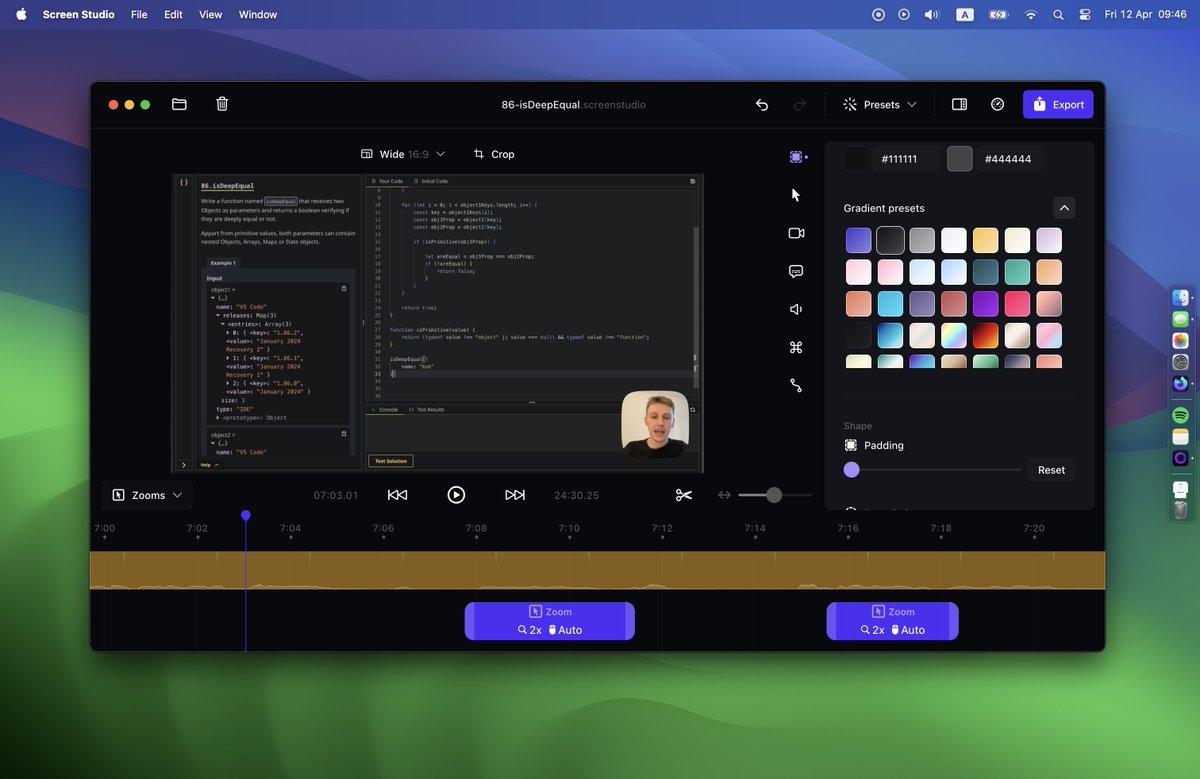This screenshot has height=779, width=1200.
Task: Select the first Zoom block near 7:08
Action: (549, 621)
